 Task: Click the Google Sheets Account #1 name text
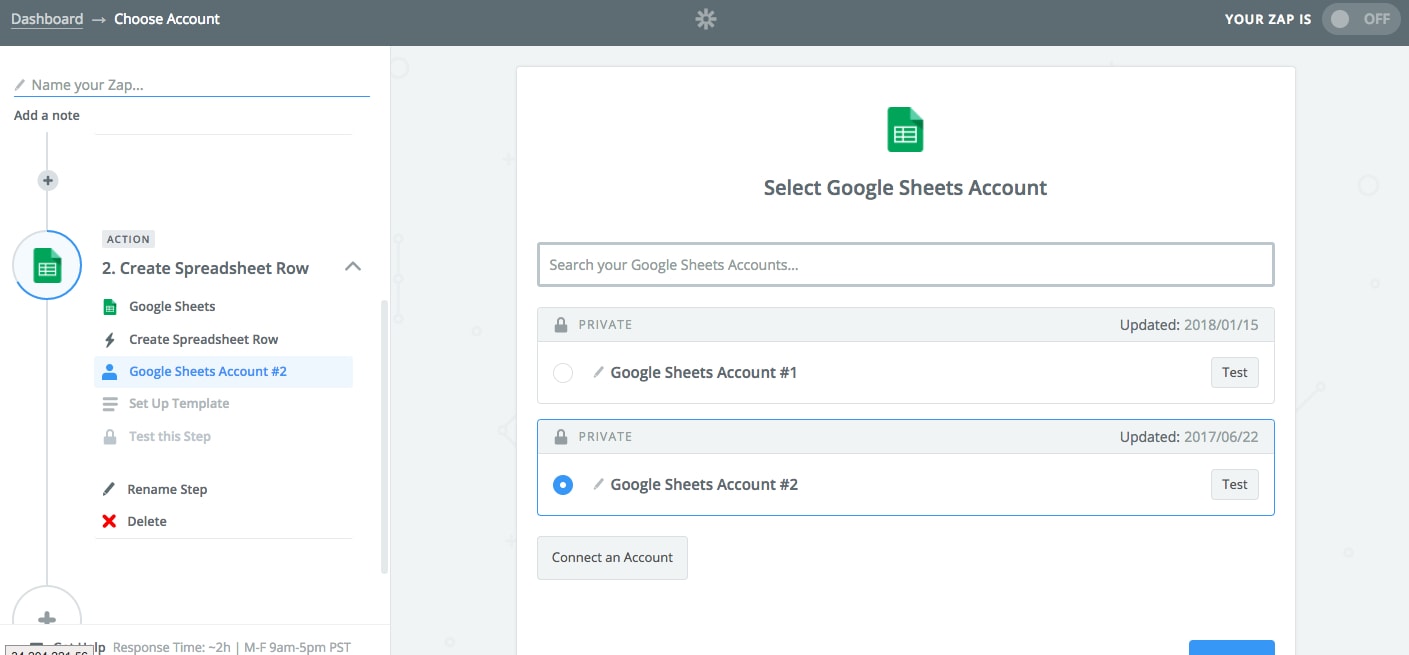click(704, 373)
